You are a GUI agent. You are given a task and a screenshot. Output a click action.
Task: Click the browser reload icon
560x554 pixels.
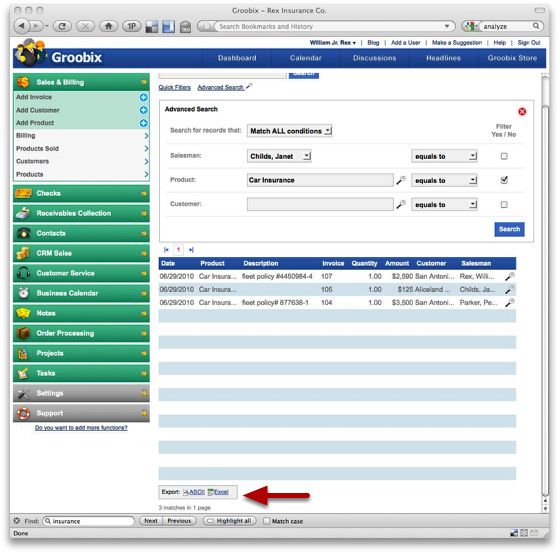[62, 26]
